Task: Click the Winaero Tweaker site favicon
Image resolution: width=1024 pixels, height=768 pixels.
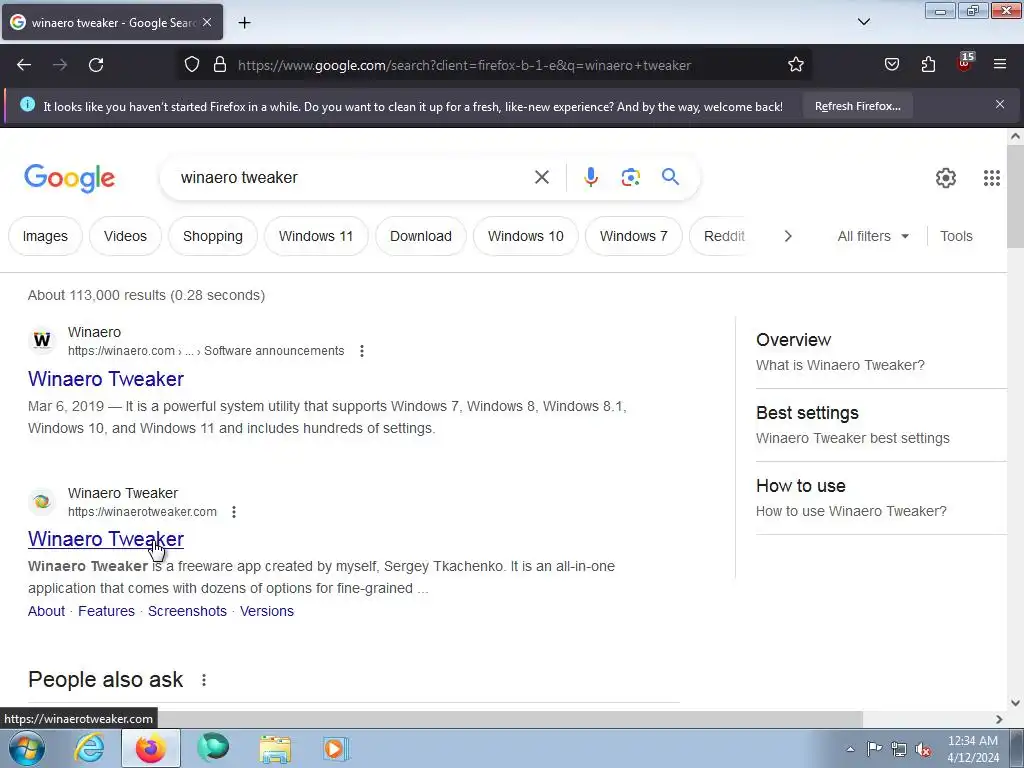Action: pos(42,502)
